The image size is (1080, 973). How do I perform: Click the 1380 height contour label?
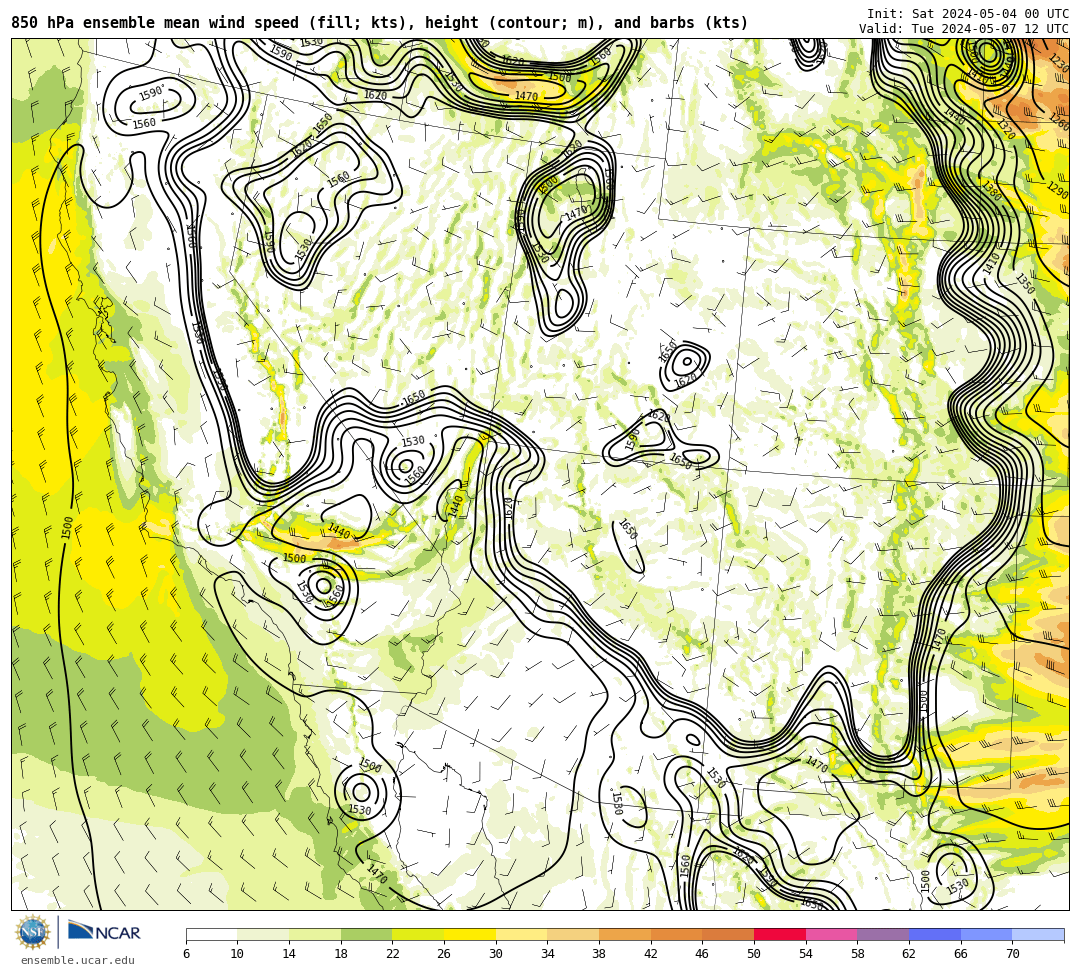(991, 191)
